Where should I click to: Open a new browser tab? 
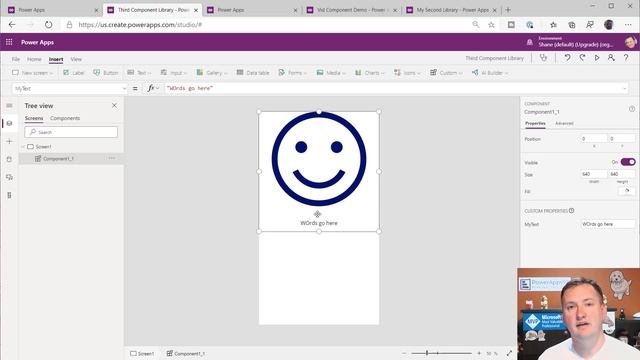[508, 10]
